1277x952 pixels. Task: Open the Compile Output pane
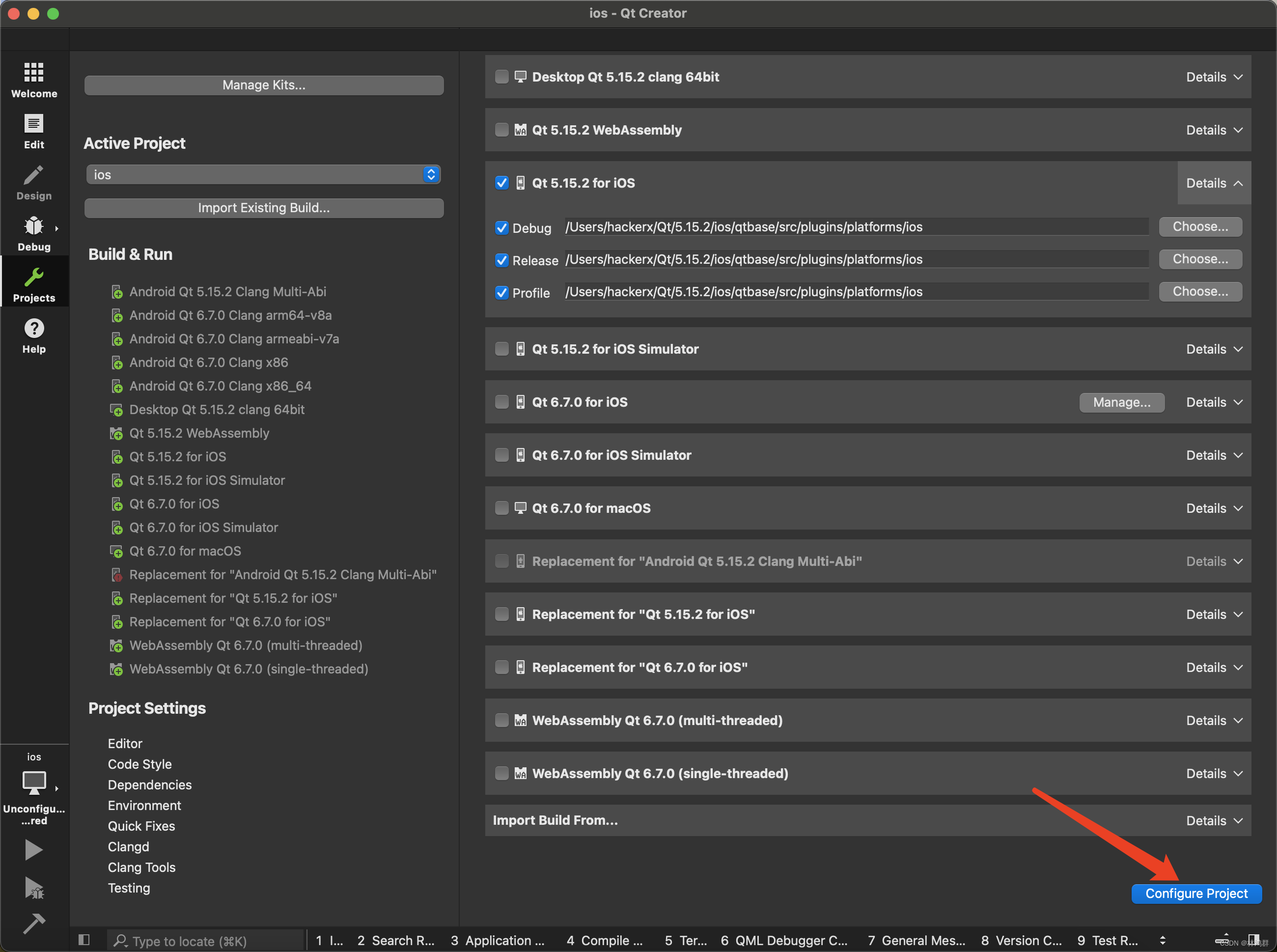605,941
